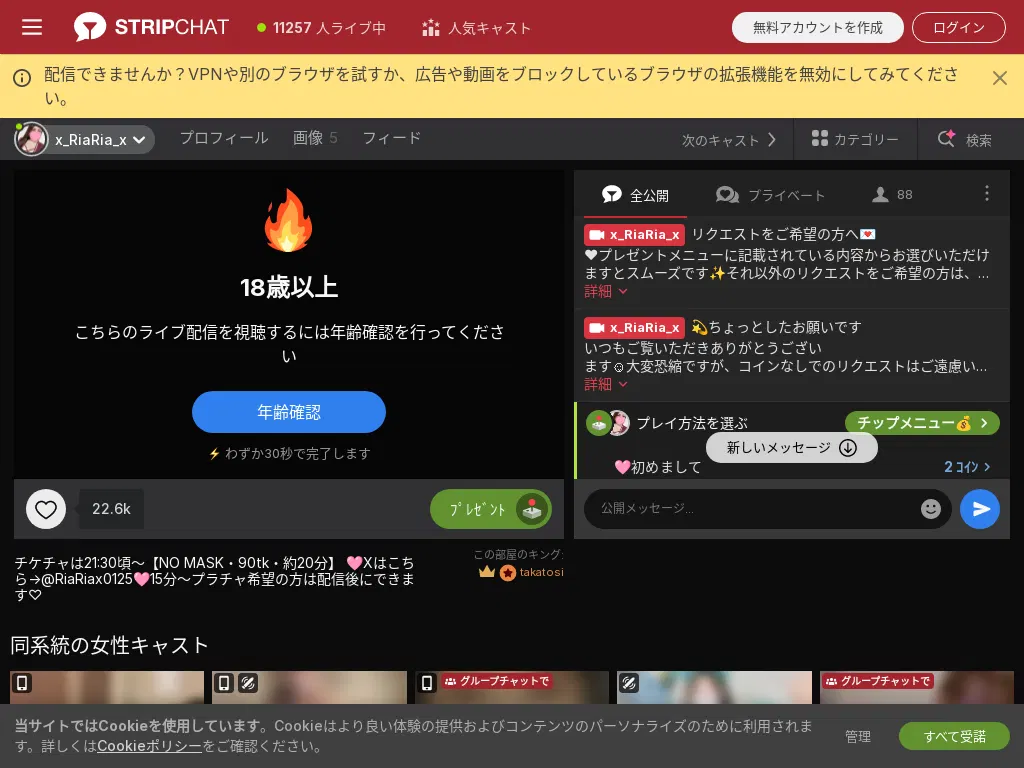The height and width of the screenshot is (768, 1024).
Task: Click すべて受諾 cookie button
Action: (x=954, y=737)
